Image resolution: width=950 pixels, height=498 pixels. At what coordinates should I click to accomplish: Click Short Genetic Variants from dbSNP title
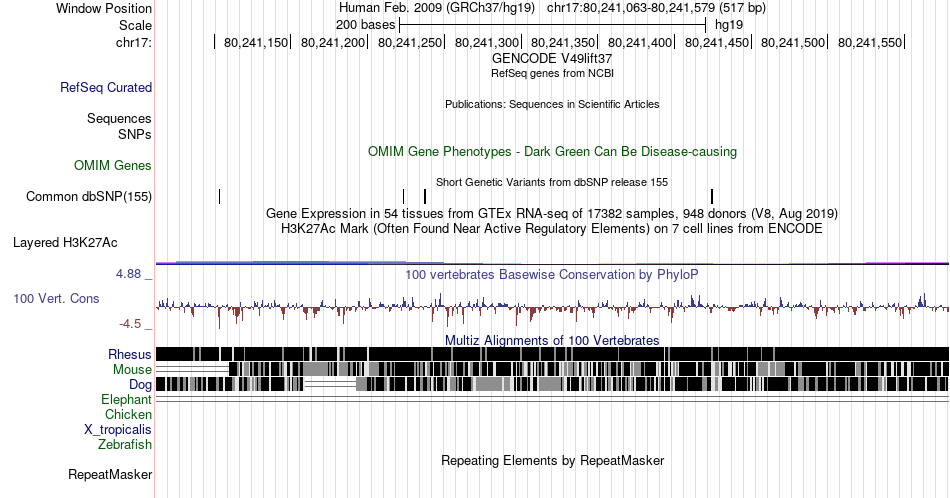click(552, 182)
